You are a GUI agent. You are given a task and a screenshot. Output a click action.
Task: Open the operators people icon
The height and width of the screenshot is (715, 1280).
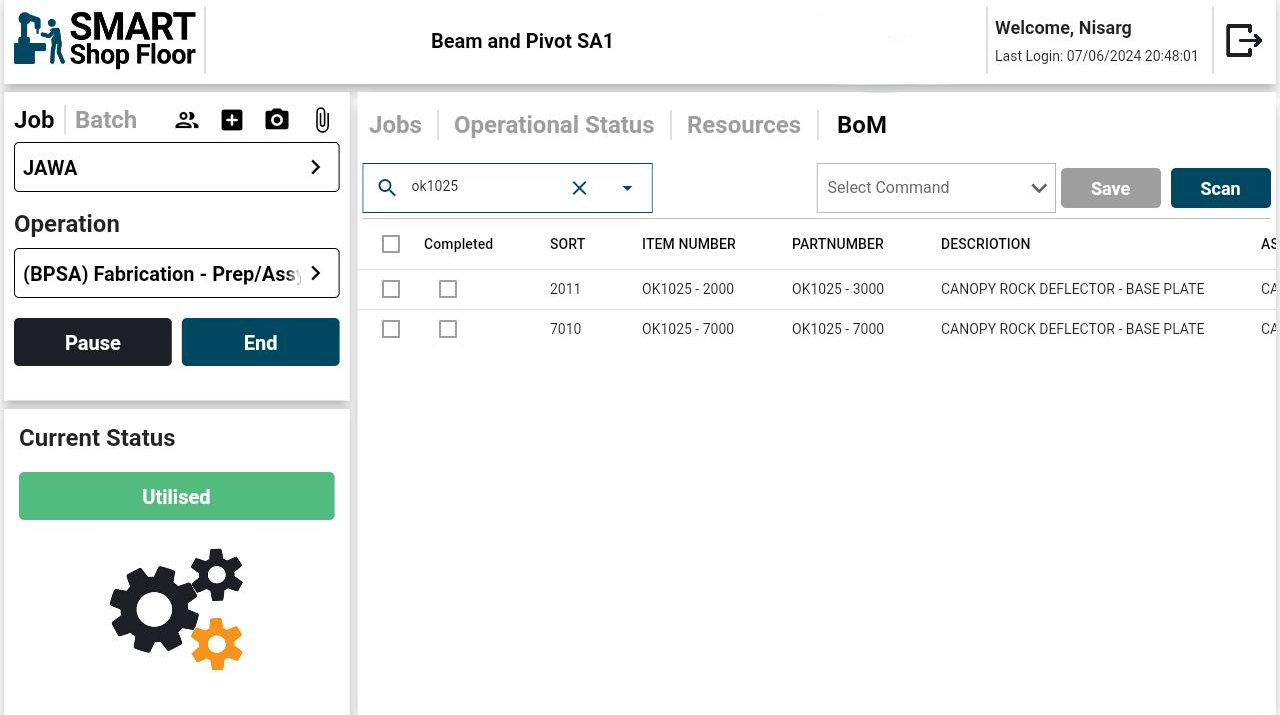click(x=187, y=121)
